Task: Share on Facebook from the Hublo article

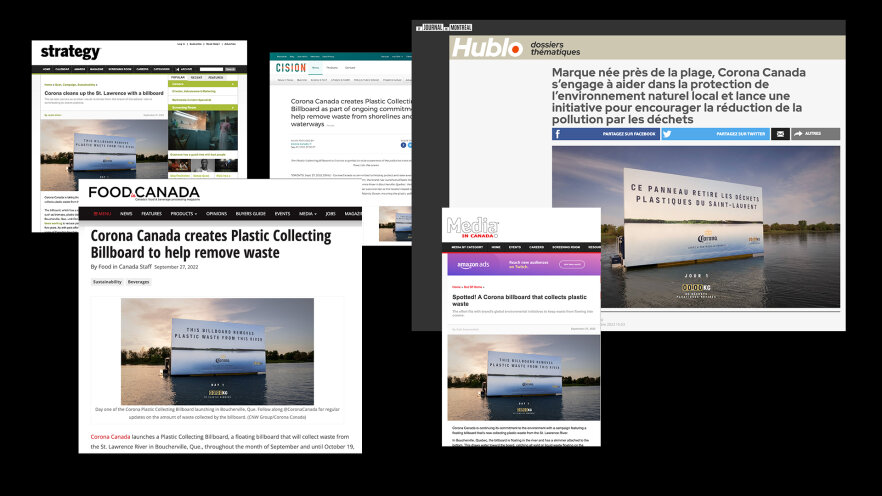Action: [605, 134]
